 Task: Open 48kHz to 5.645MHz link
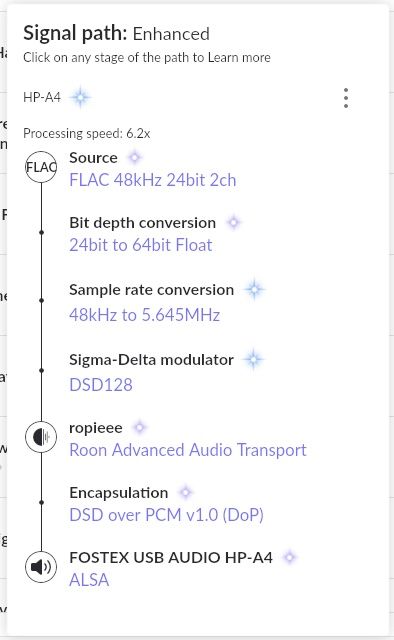pos(145,315)
